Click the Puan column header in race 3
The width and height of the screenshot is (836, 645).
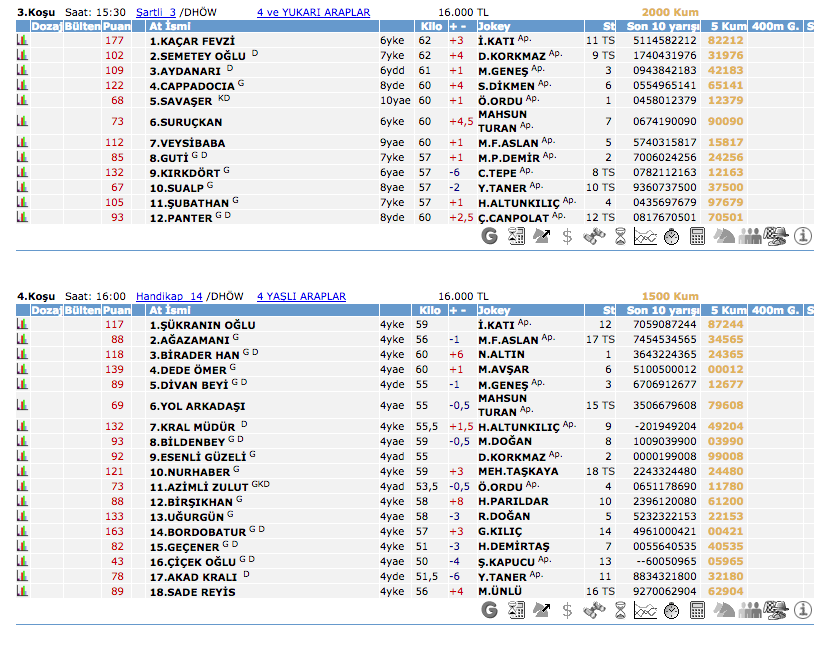coord(117,26)
